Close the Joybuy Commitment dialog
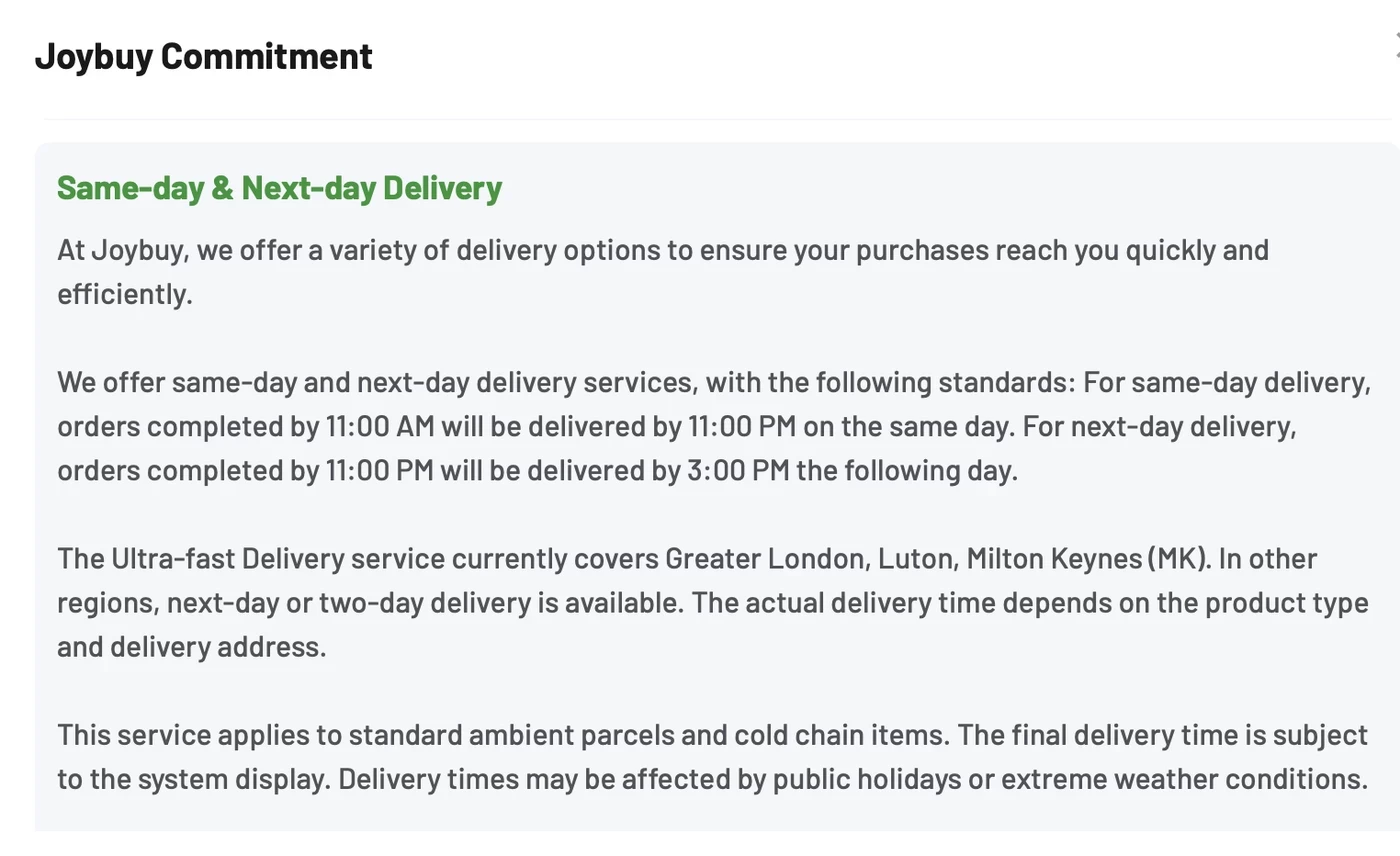Viewport: 1400px width, 856px height. coord(1396,46)
